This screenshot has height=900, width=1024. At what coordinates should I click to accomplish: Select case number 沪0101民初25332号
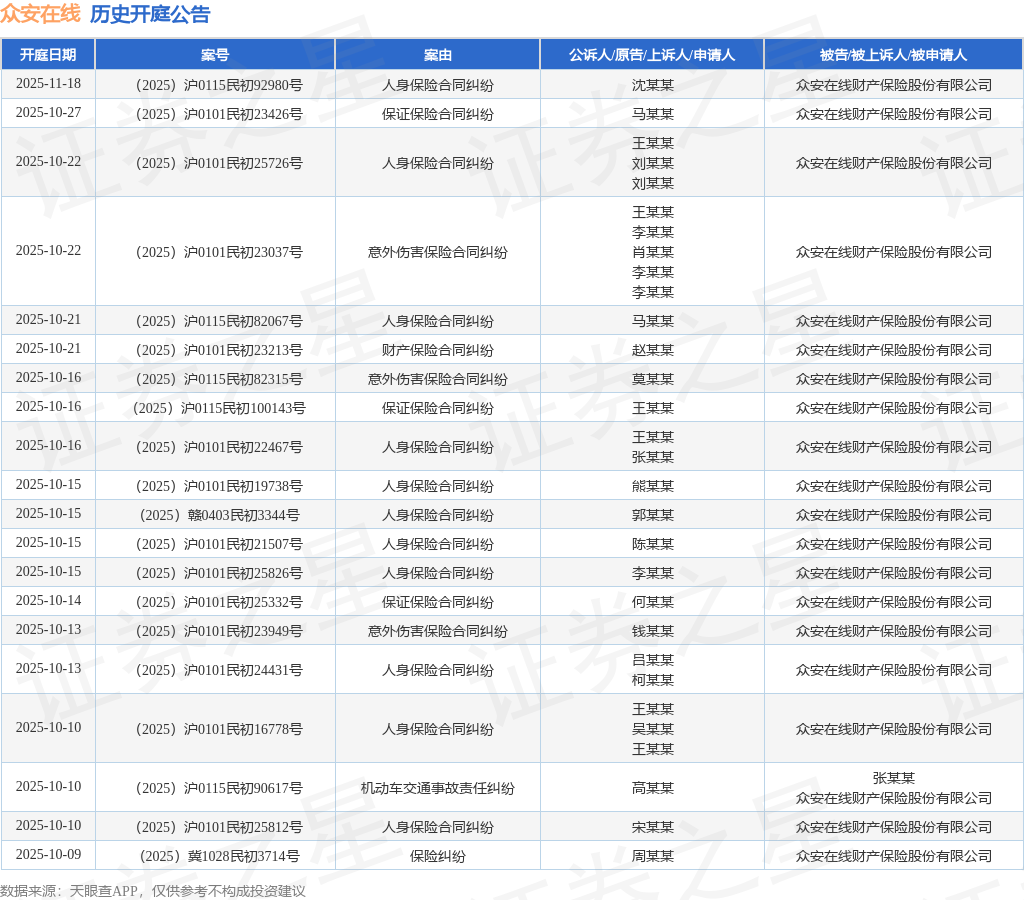[x=219, y=602]
